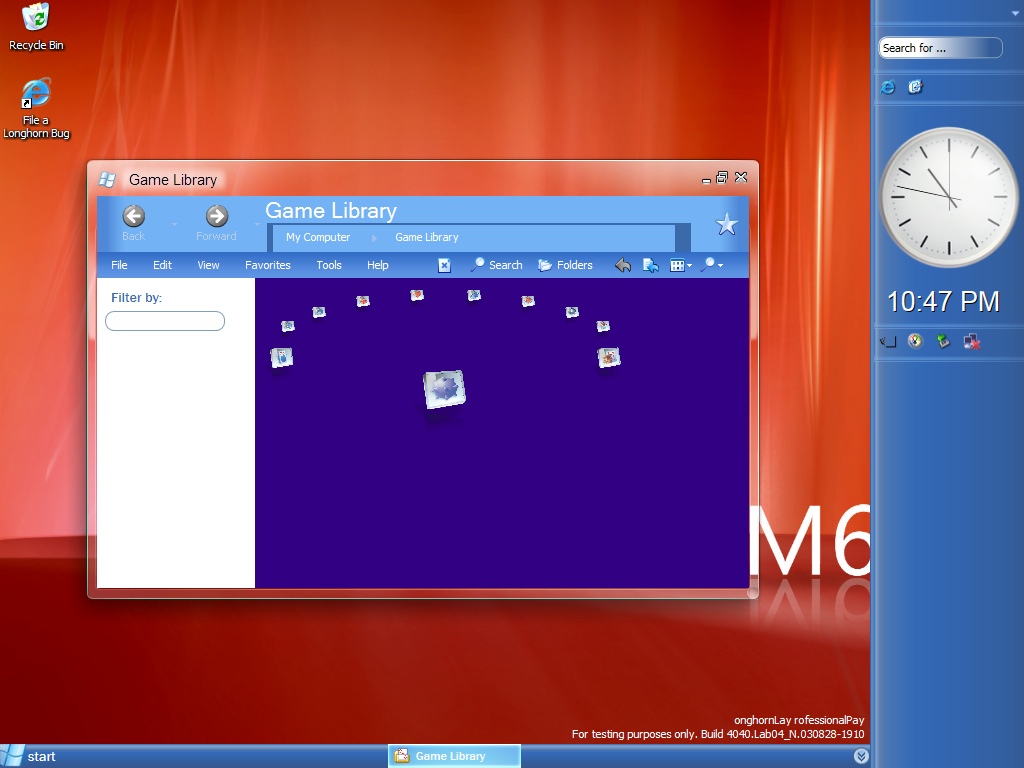
Task: Open File a Longhorn Bug shortcut
Action: [36, 108]
